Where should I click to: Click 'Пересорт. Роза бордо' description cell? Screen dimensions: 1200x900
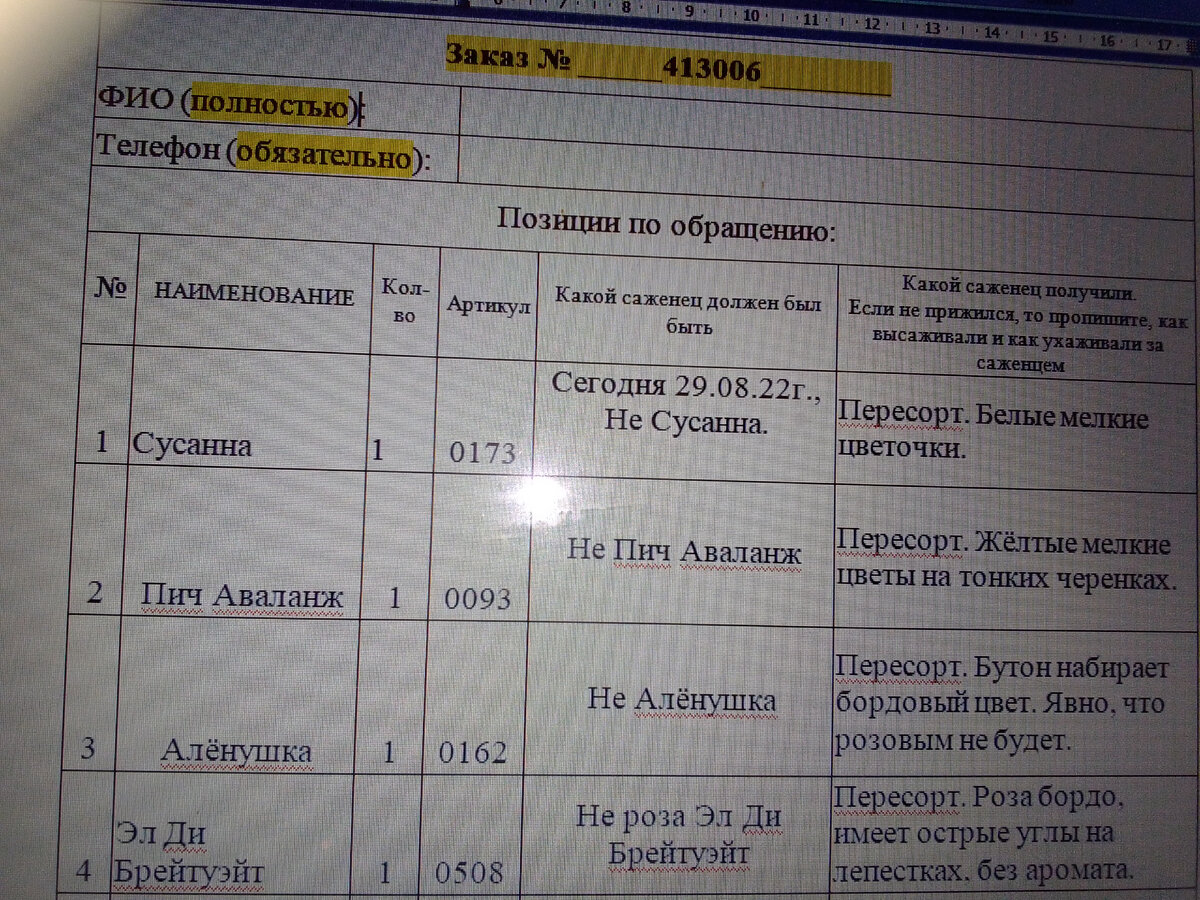(x=1014, y=840)
